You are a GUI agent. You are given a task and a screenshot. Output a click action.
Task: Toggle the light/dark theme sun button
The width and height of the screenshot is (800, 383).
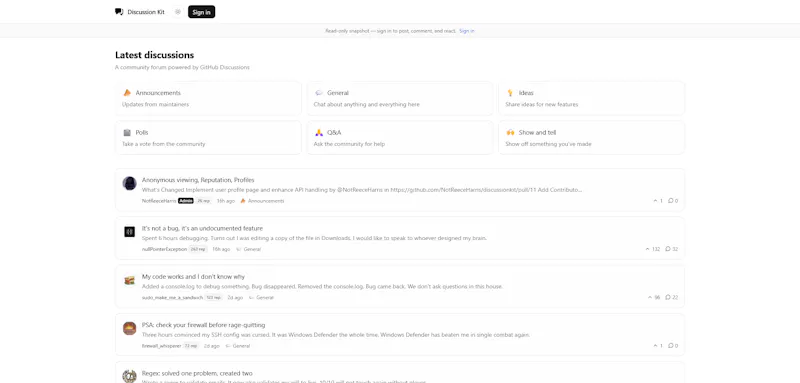178,12
